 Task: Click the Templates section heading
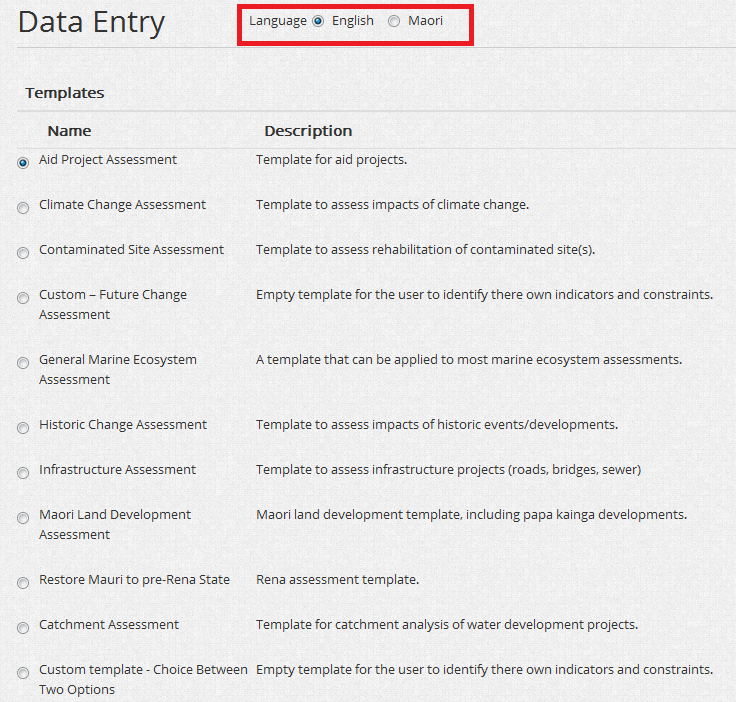(x=65, y=93)
